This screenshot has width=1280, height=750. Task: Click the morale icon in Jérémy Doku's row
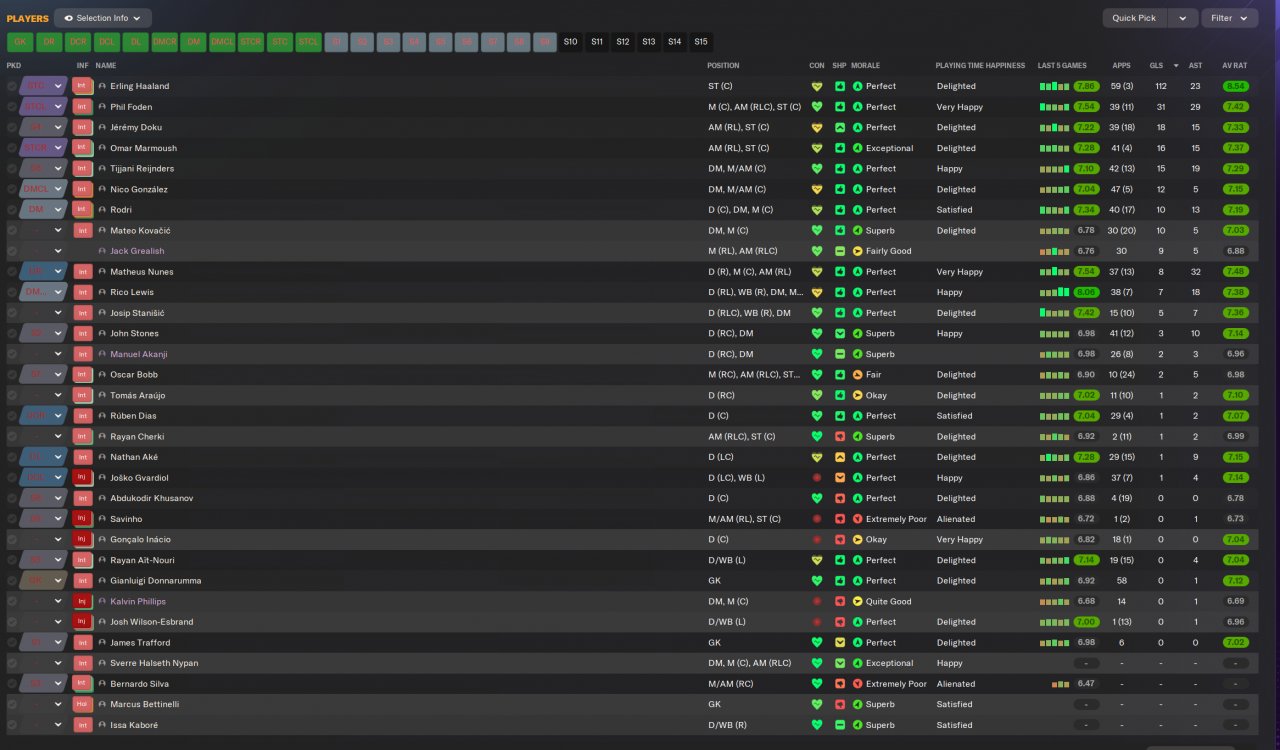[857, 128]
